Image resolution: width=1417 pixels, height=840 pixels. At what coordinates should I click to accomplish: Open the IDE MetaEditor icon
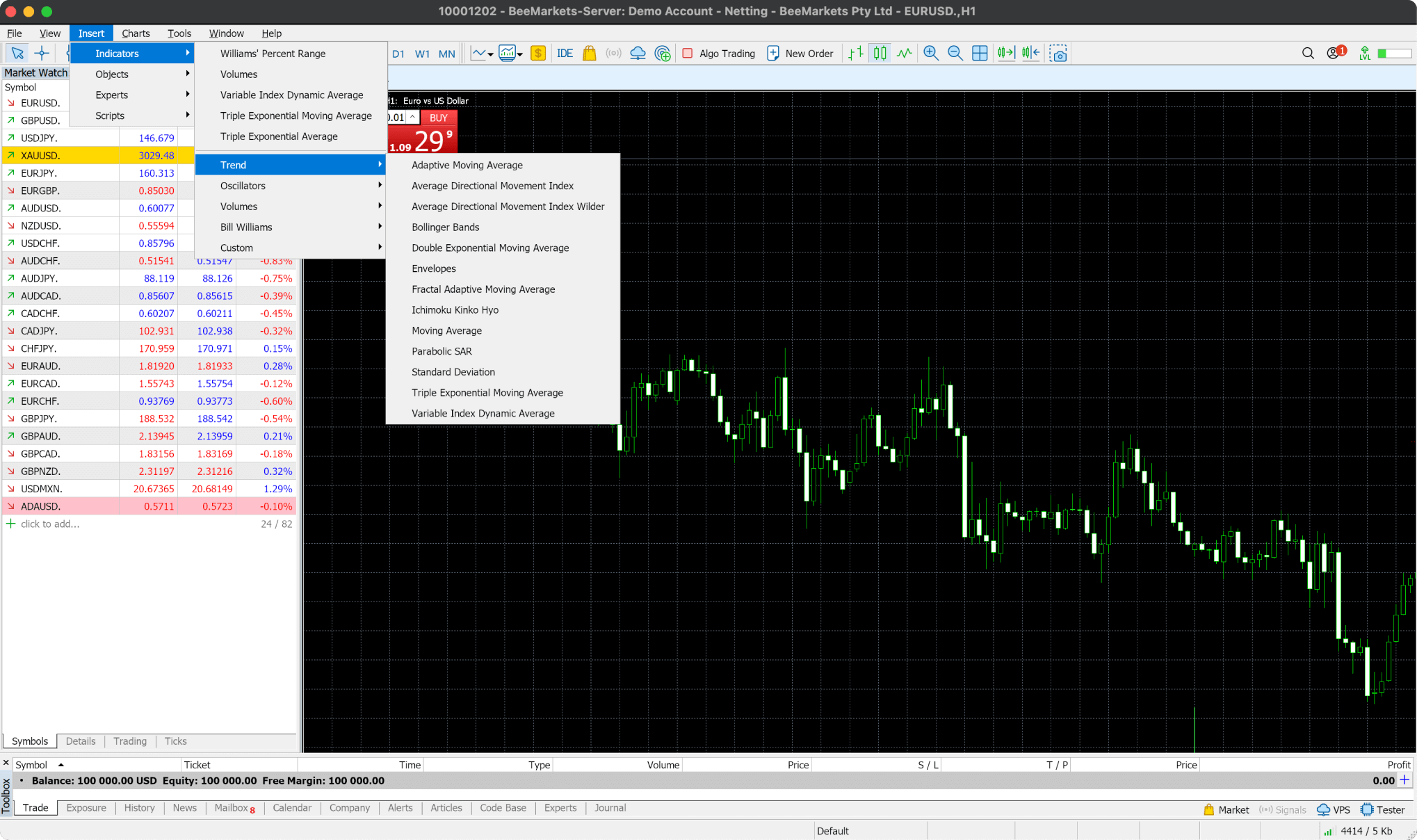pos(565,53)
